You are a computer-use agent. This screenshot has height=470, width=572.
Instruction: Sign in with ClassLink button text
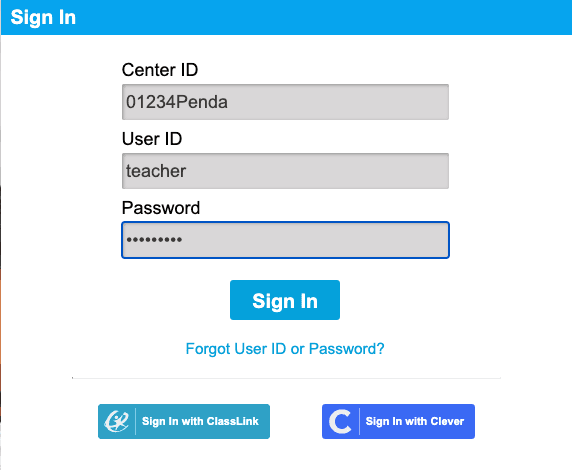click(x=200, y=421)
